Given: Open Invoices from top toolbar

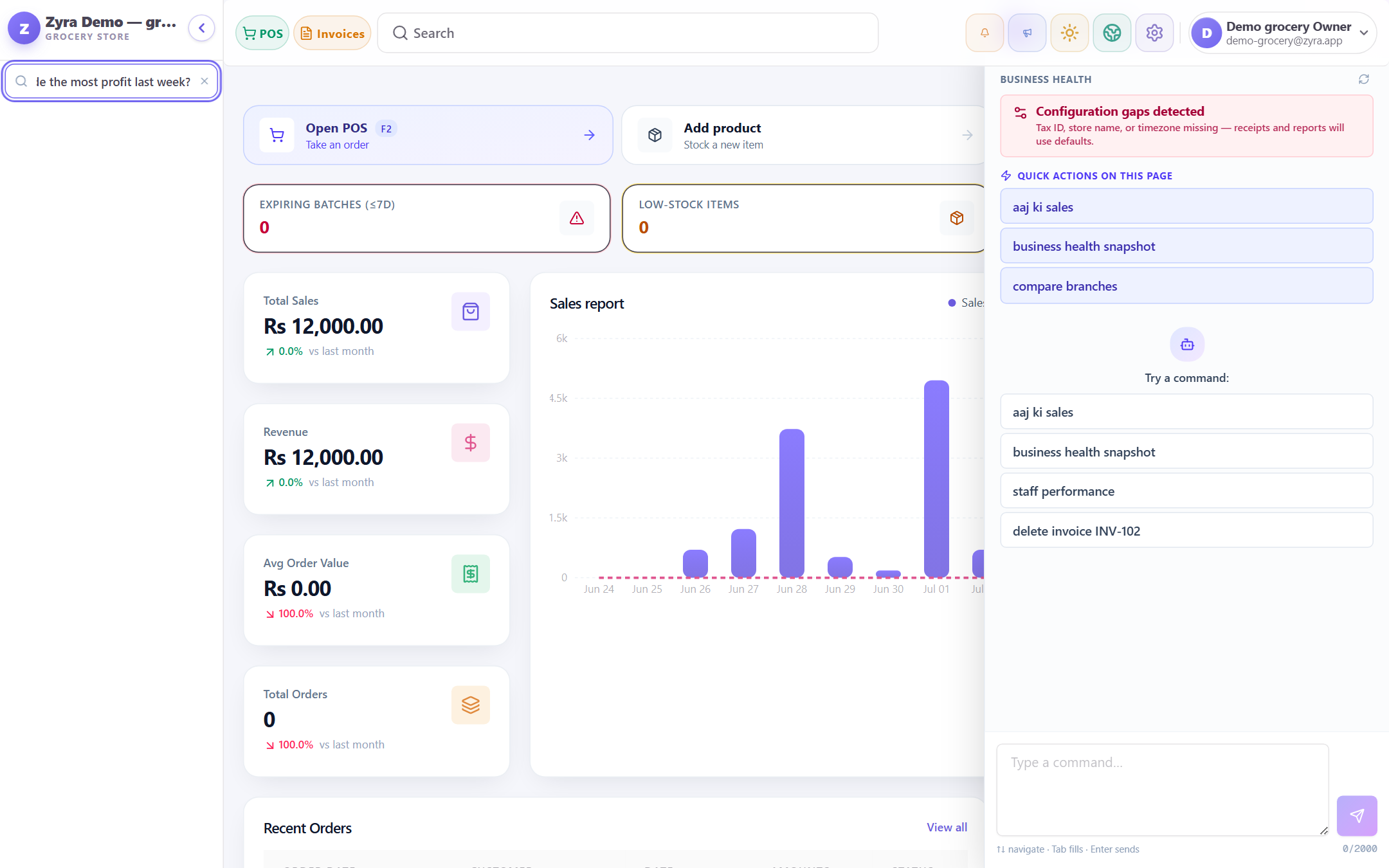Looking at the screenshot, I should click(x=332, y=33).
